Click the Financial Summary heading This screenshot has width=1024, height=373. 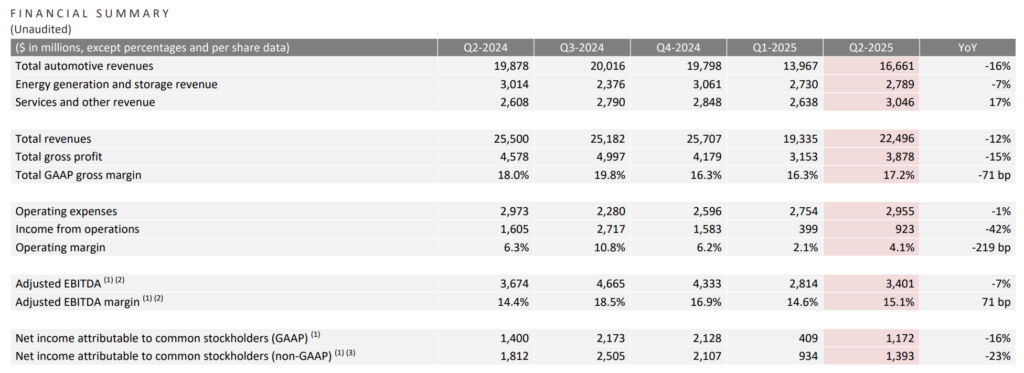(89, 14)
